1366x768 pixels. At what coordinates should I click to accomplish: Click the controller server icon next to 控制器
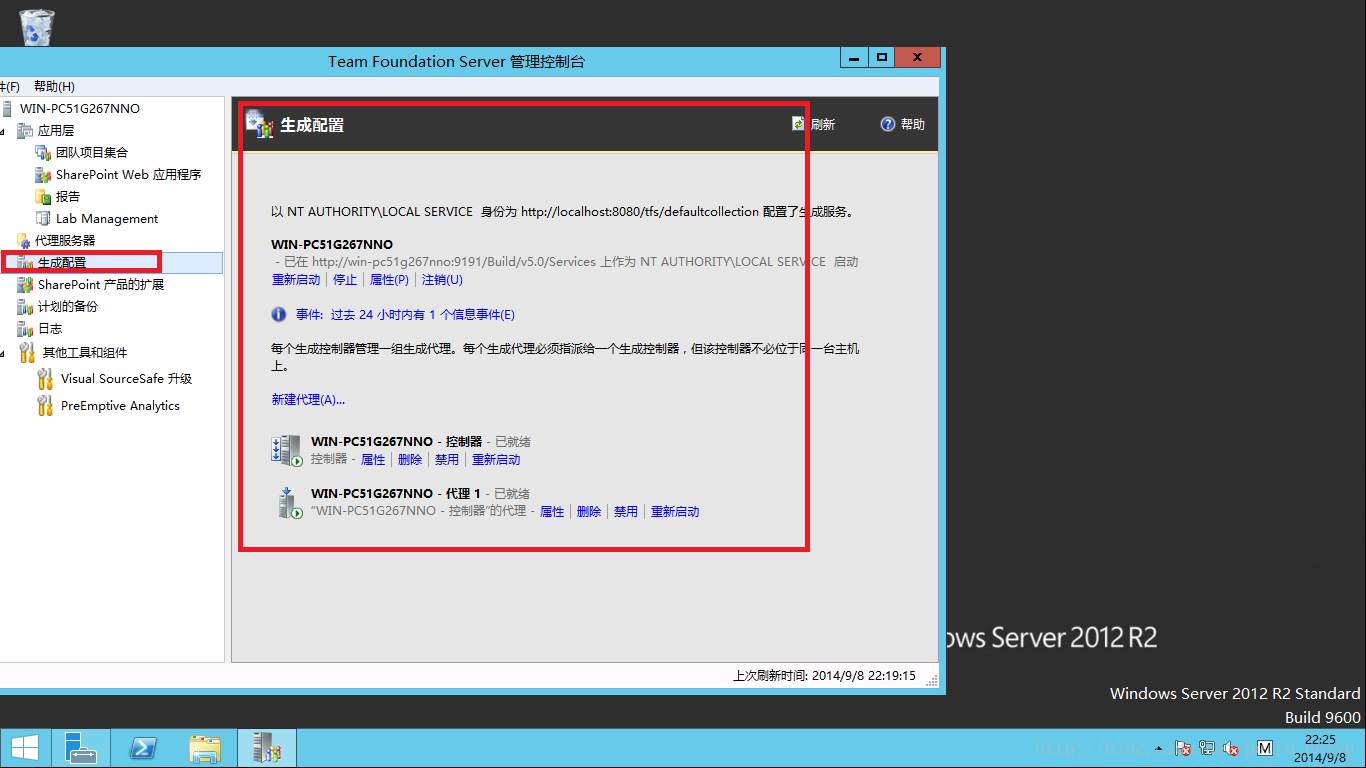pos(286,451)
